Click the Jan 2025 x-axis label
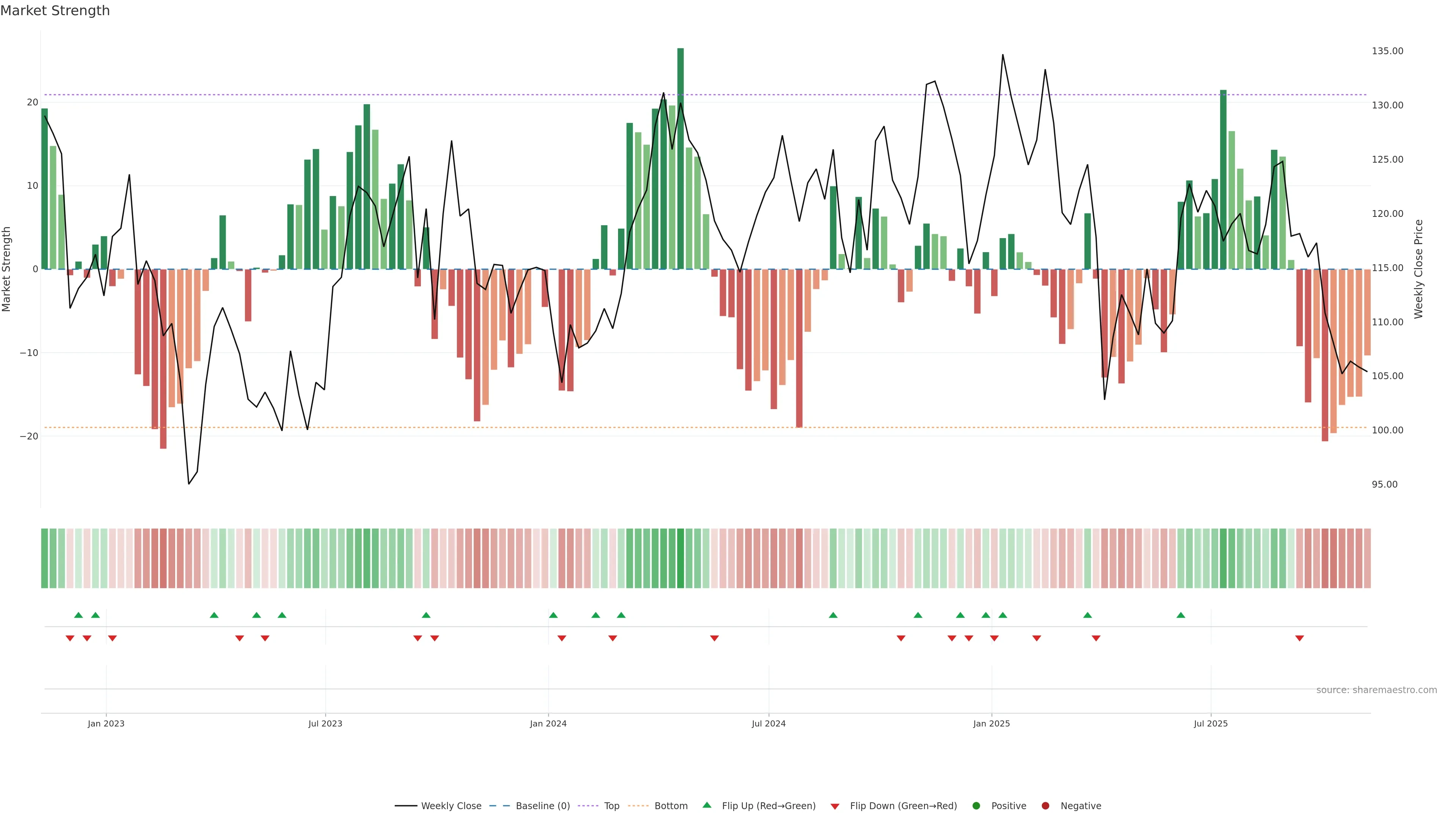 tap(992, 723)
